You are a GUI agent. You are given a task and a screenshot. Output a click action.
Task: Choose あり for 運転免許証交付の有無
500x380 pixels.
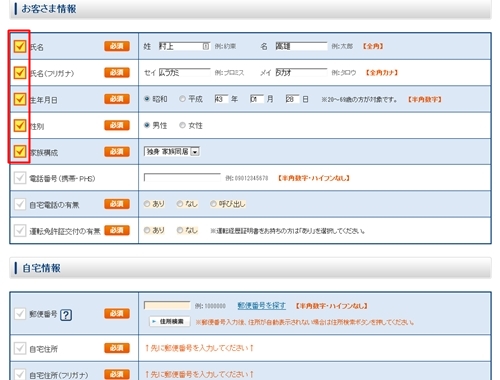pyautogui.click(x=147, y=230)
